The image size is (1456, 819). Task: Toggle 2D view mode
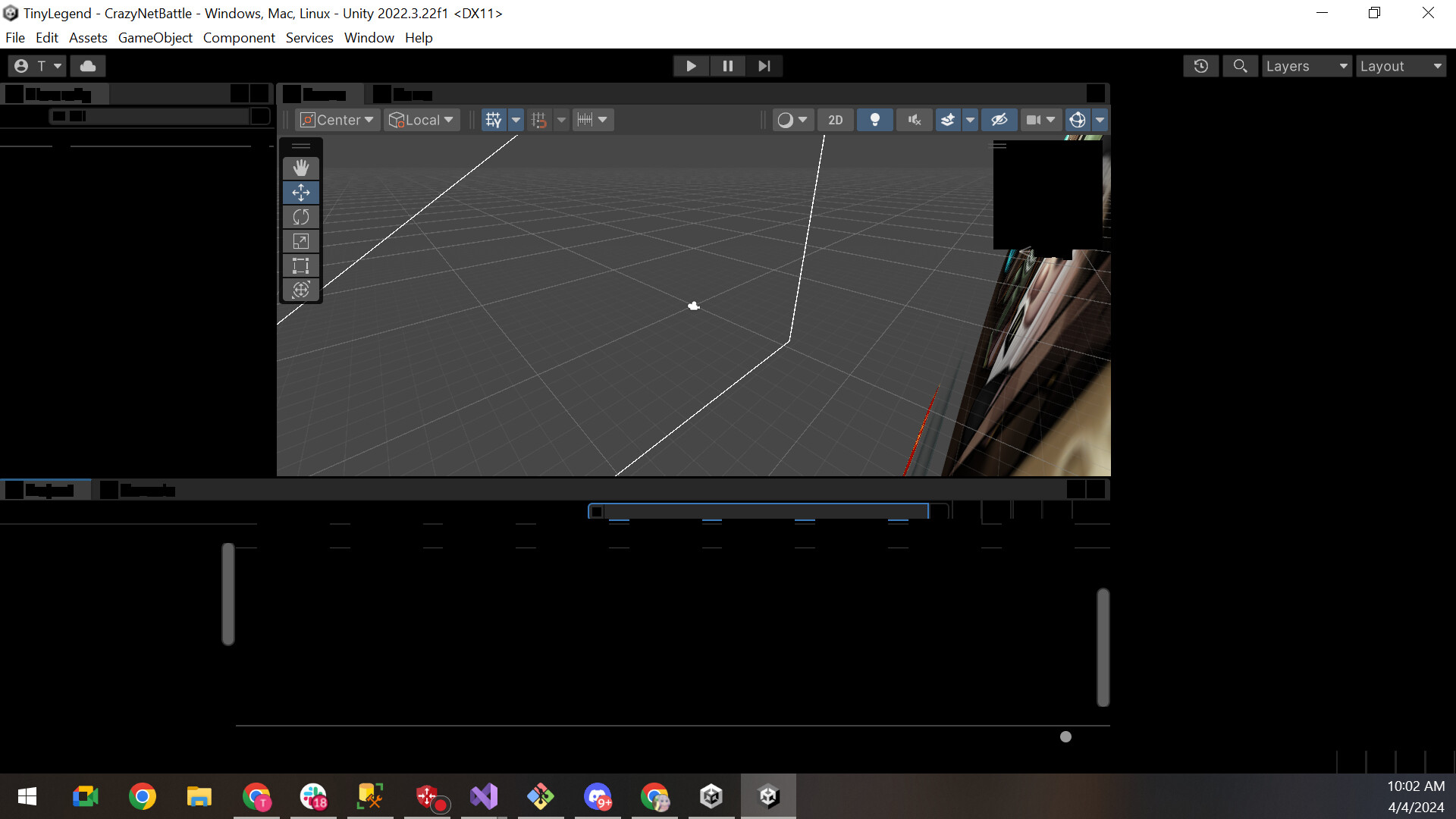(x=836, y=119)
